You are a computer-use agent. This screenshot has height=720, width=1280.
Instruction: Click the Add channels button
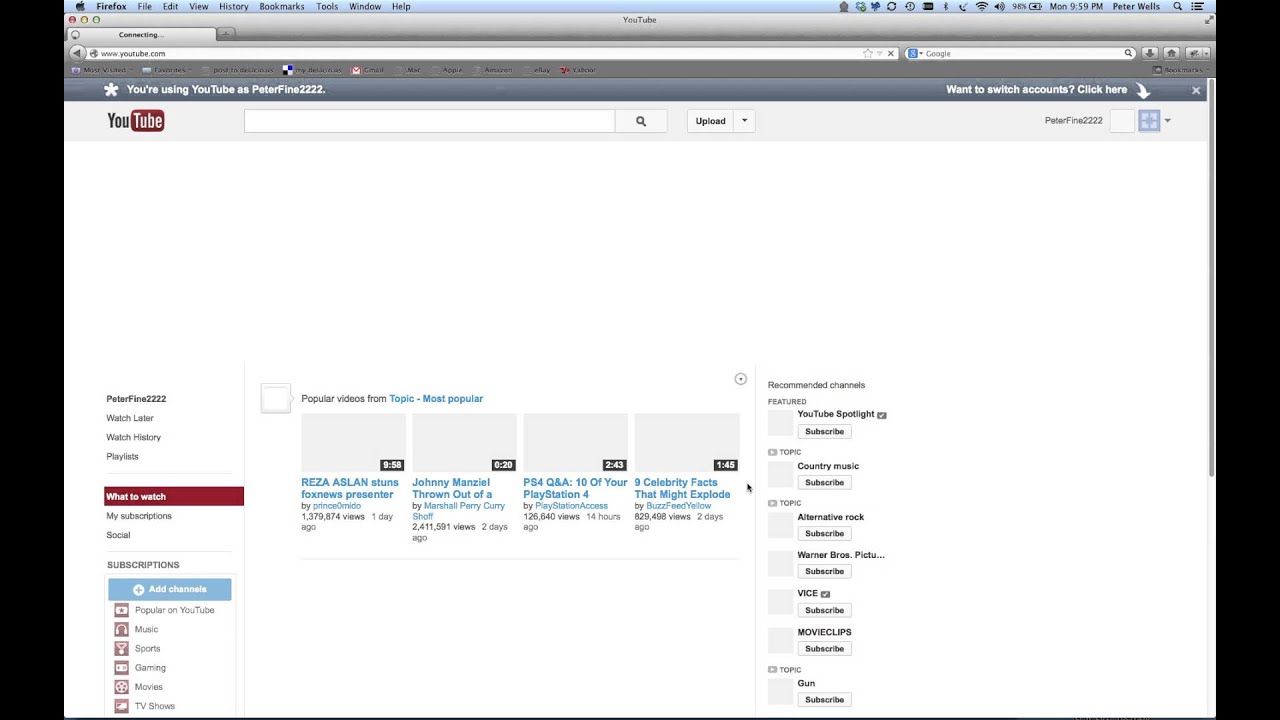coord(170,589)
